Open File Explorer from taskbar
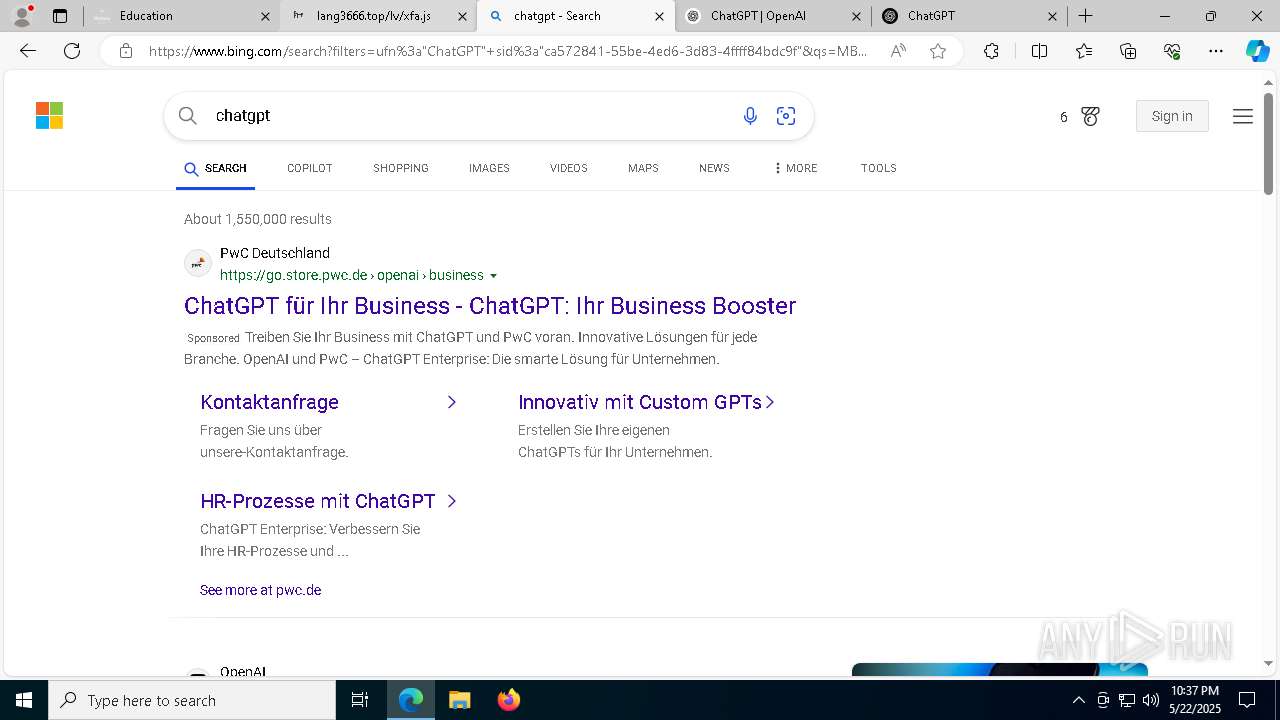This screenshot has height=720, width=1280. click(x=459, y=700)
